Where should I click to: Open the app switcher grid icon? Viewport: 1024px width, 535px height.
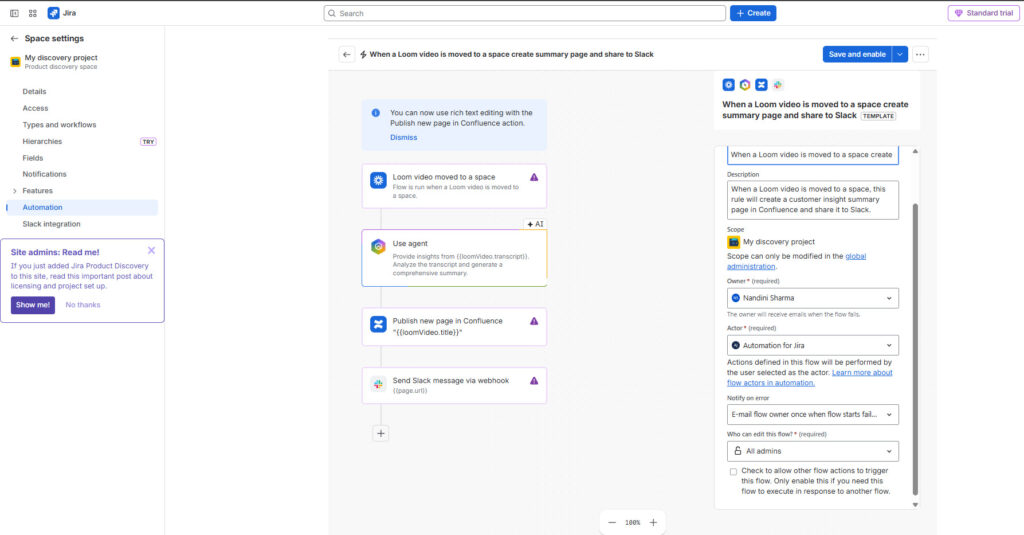(33, 13)
